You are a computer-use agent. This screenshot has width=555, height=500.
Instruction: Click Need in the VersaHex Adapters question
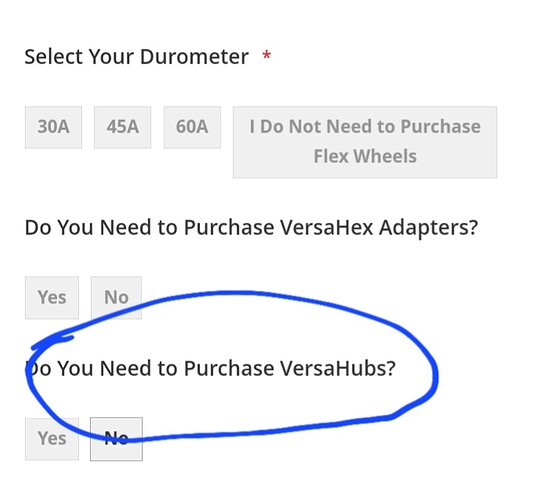(126, 227)
